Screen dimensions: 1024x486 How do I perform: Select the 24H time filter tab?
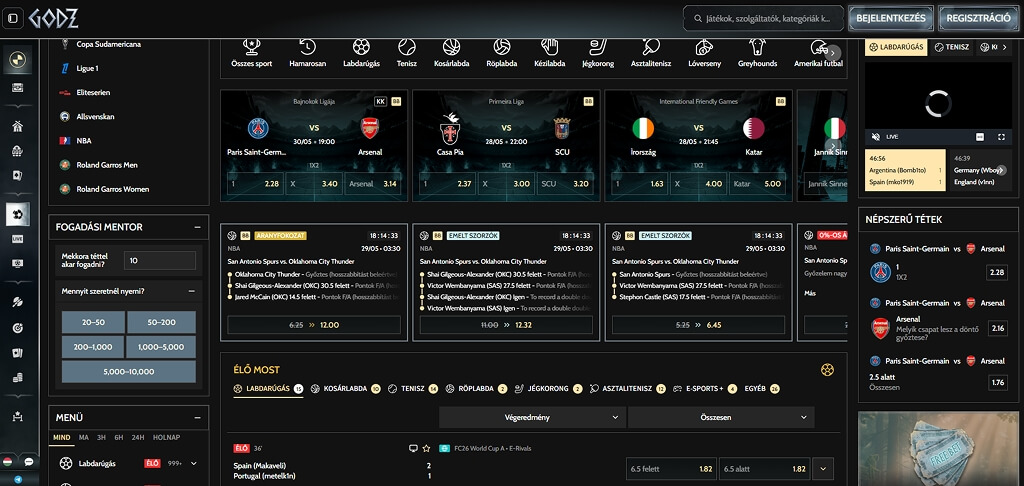click(138, 437)
